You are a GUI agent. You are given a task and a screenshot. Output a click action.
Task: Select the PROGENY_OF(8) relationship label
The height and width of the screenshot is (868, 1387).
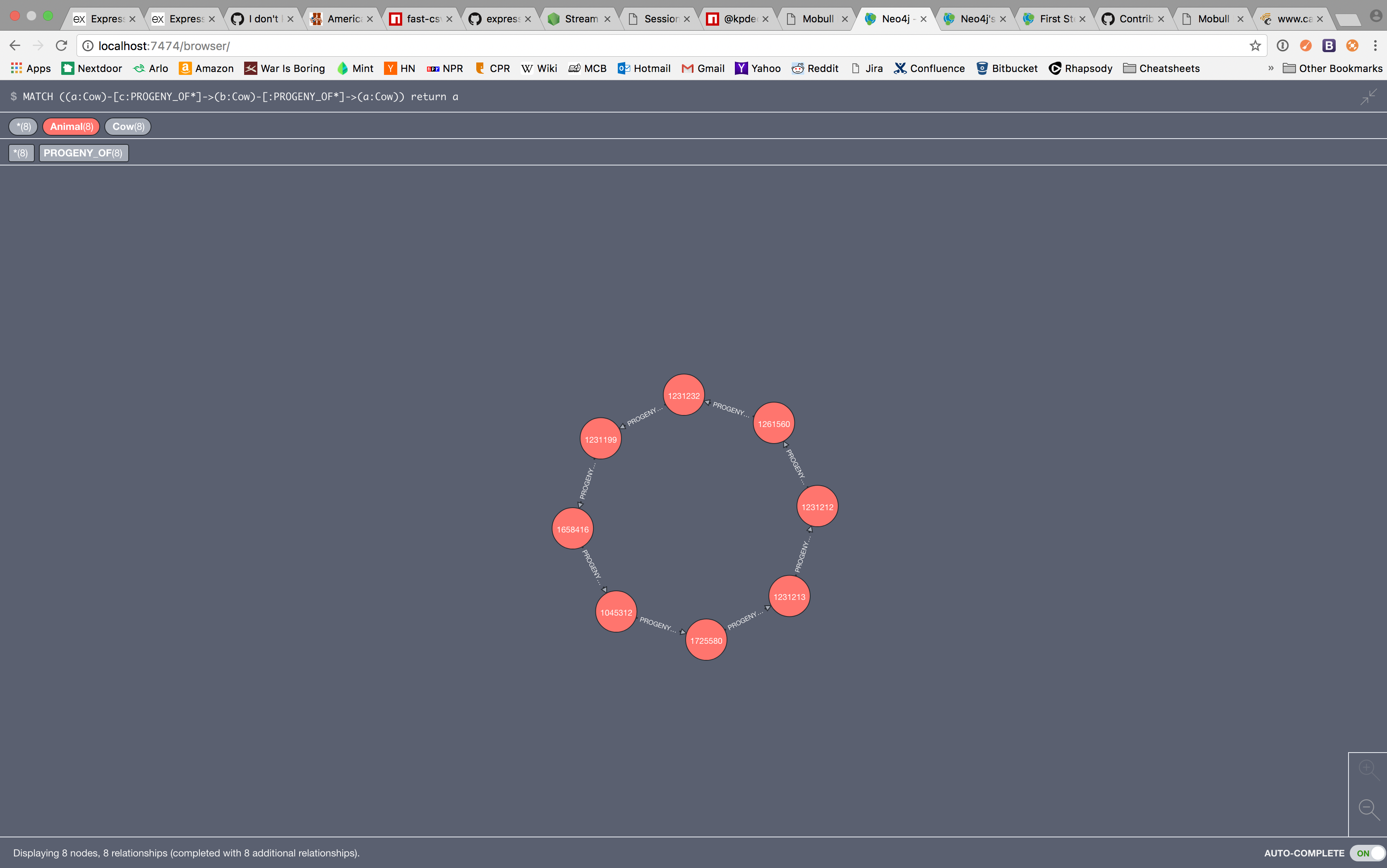pyautogui.click(x=83, y=153)
